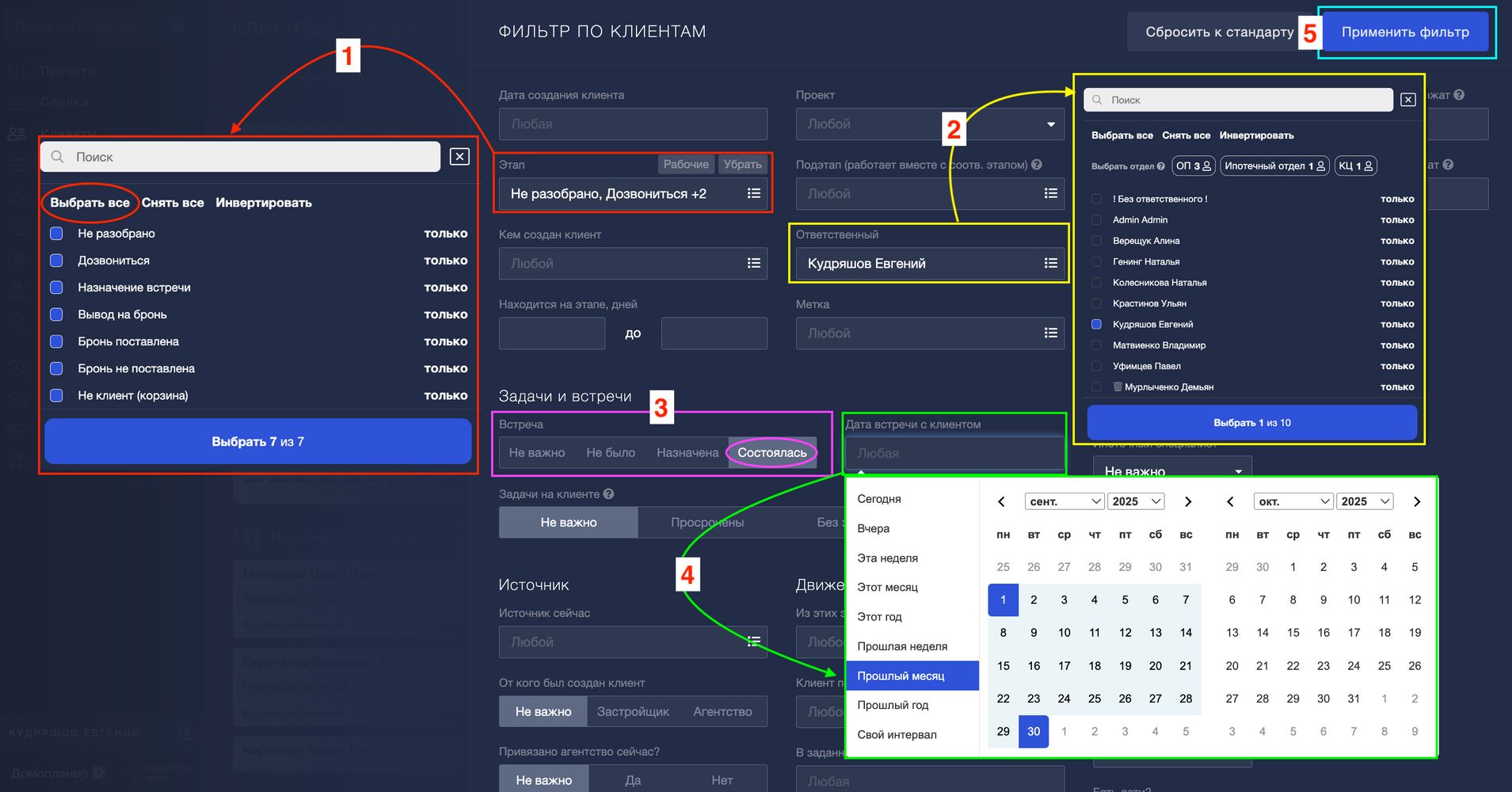Open the окт. month selector

[1294, 501]
